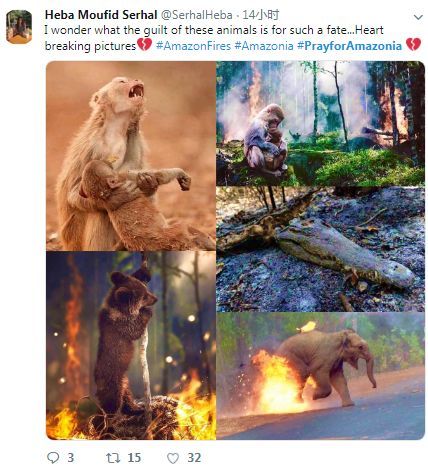The image size is (428, 466).
Task: Retweet this post using the retweet icon
Action: click(113, 458)
